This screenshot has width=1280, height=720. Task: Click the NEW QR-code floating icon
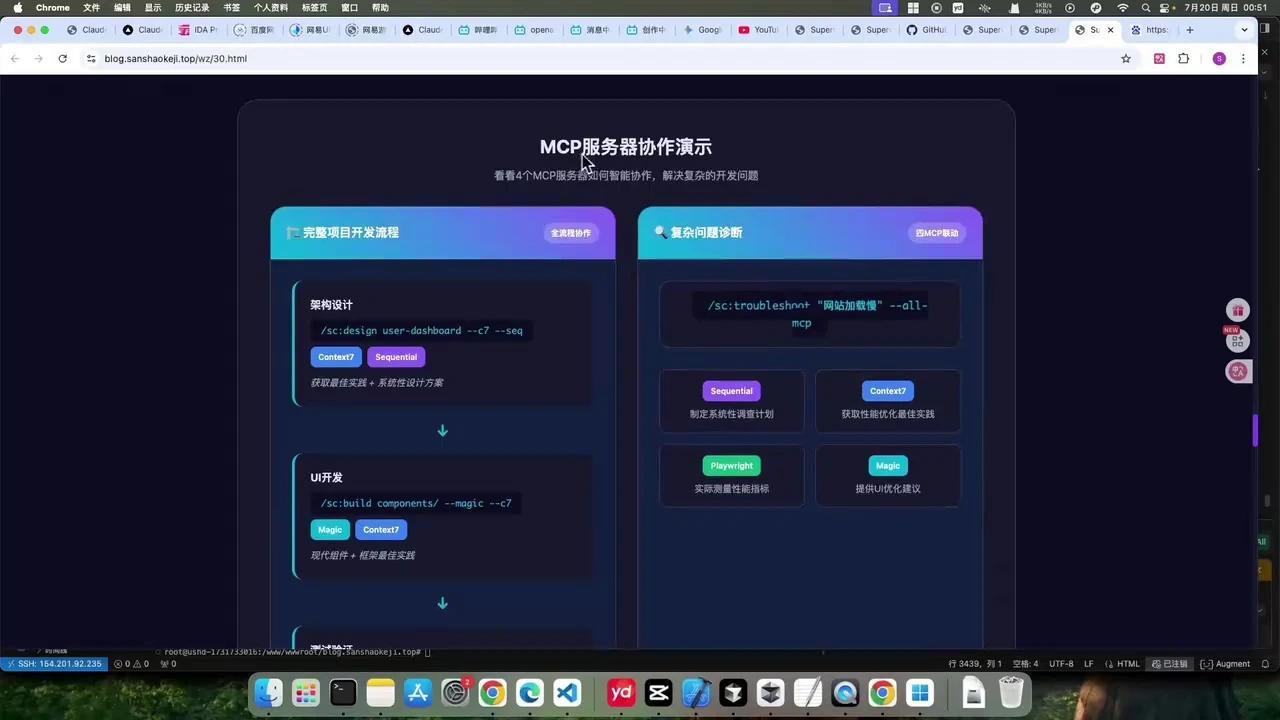(x=1238, y=341)
